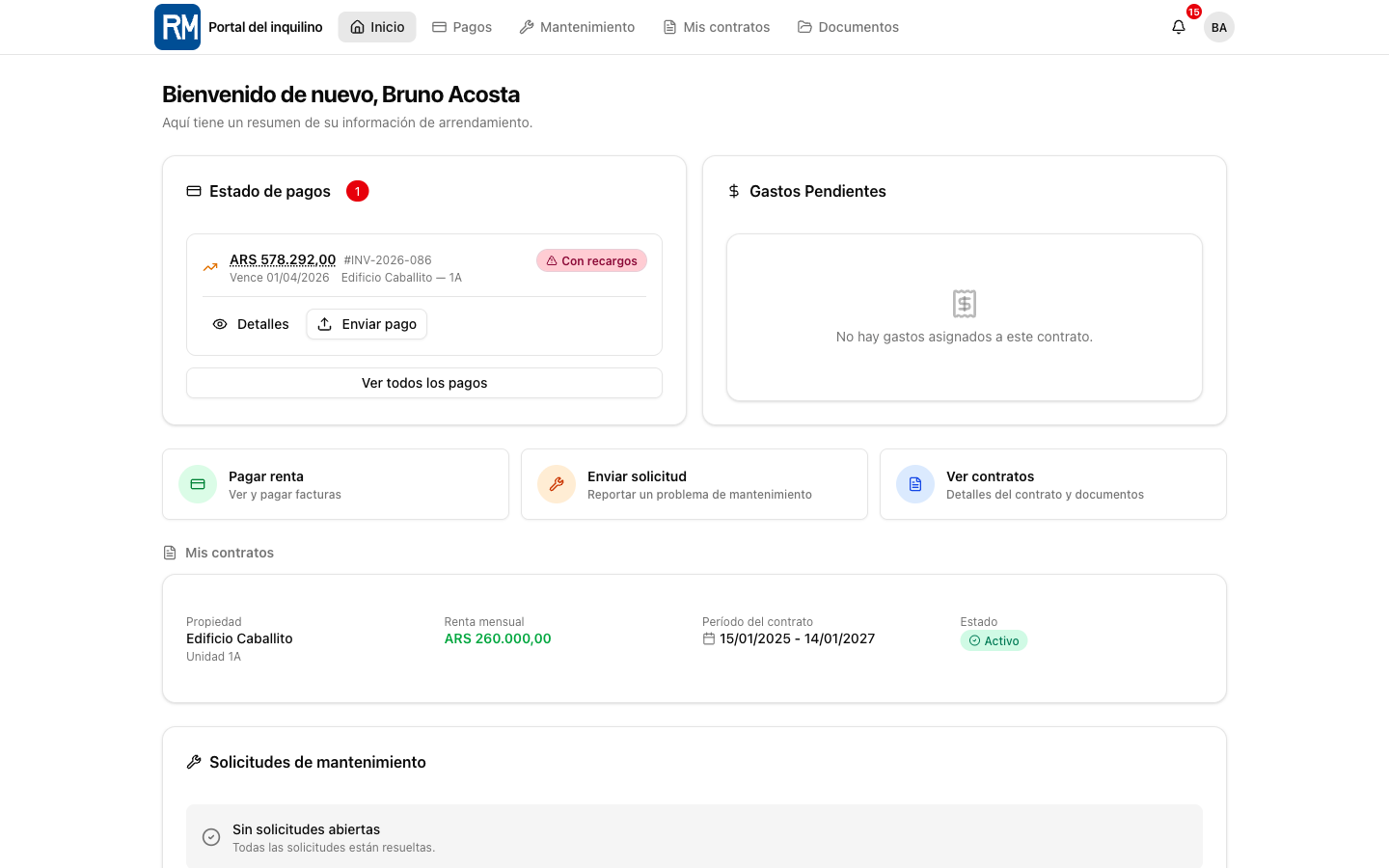This screenshot has width=1389, height=868.
Task: Click the amount ARS 578.292,00
Action: tap(283, 259)
